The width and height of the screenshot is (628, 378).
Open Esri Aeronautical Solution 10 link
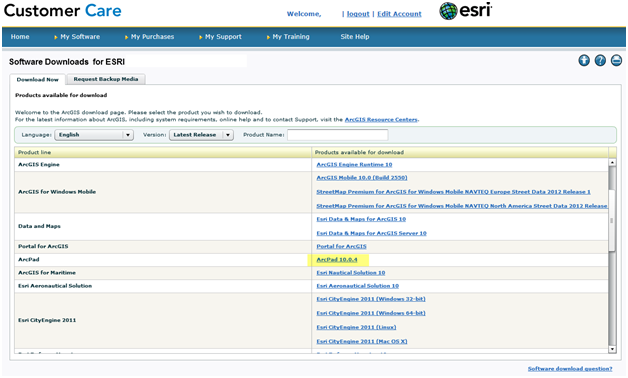coord(357,286)
